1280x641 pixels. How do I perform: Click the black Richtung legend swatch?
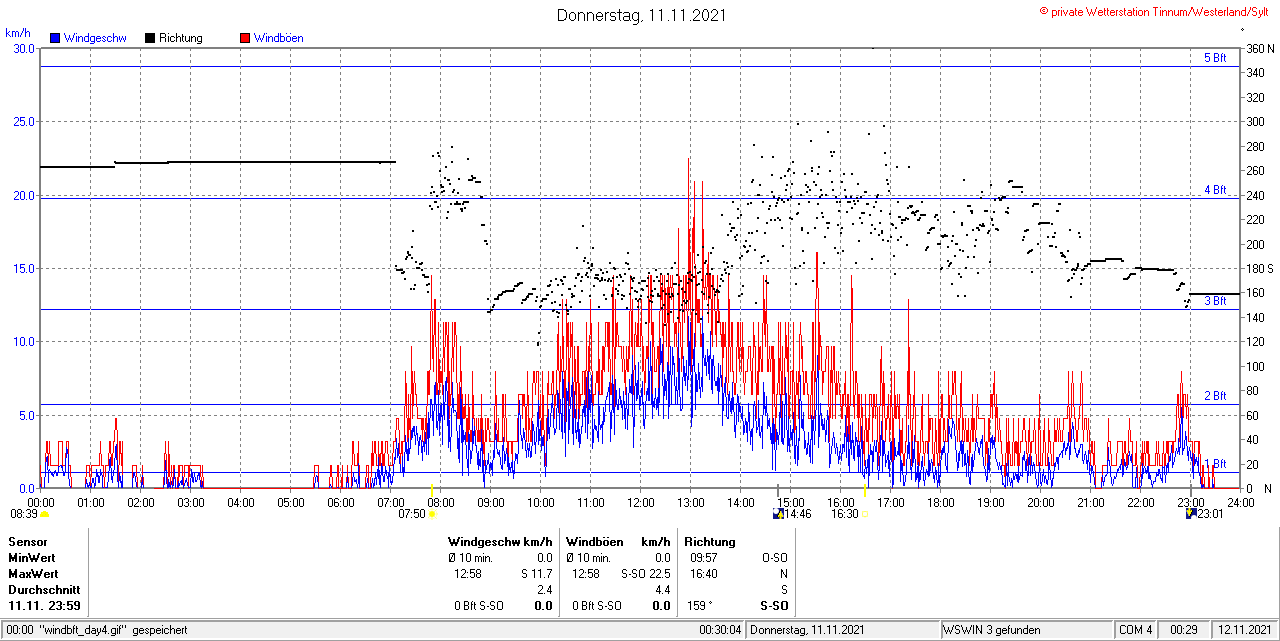pyautogui.click(x=150, y=38)
